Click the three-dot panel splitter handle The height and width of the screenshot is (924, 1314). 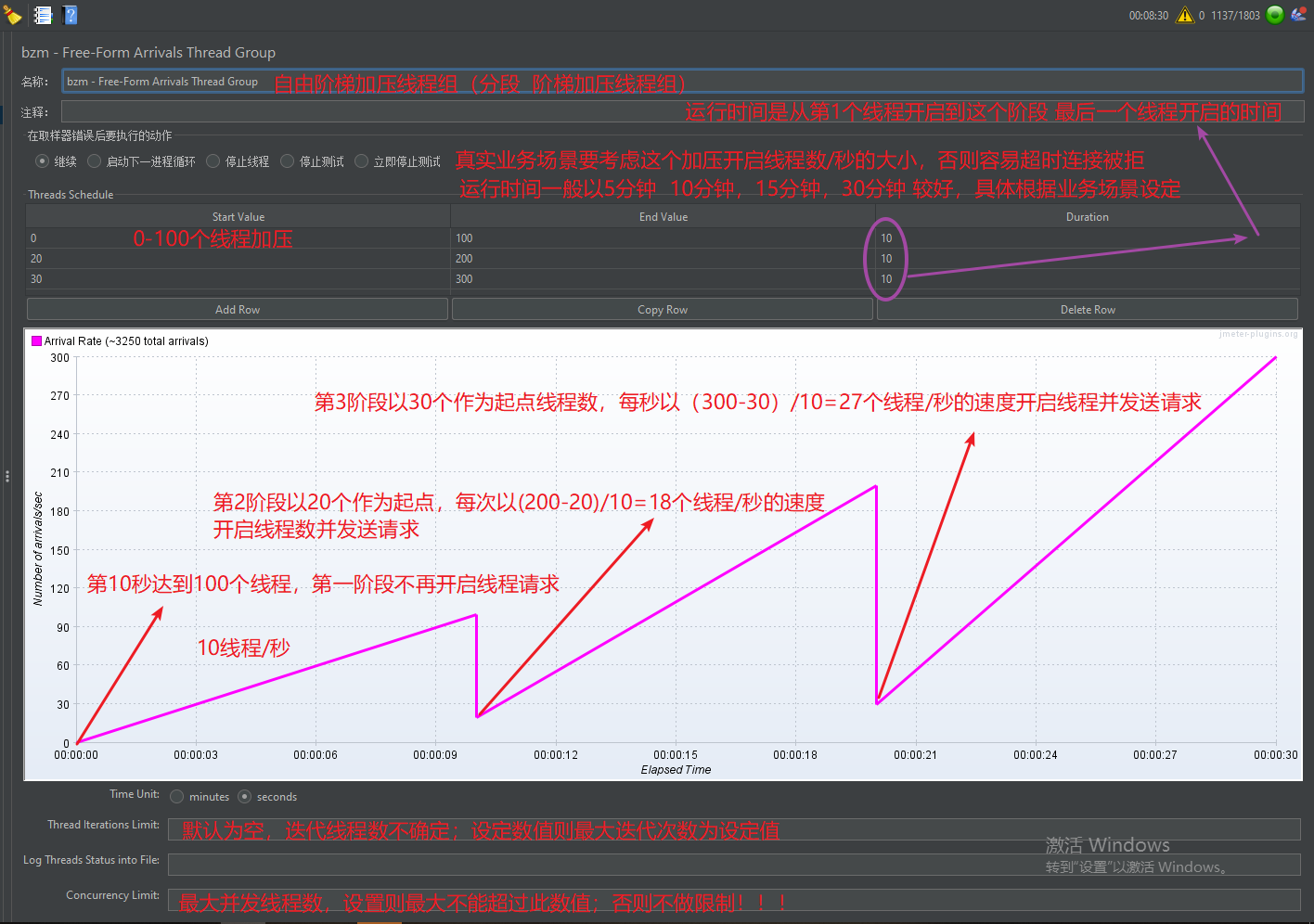(7, 477)
